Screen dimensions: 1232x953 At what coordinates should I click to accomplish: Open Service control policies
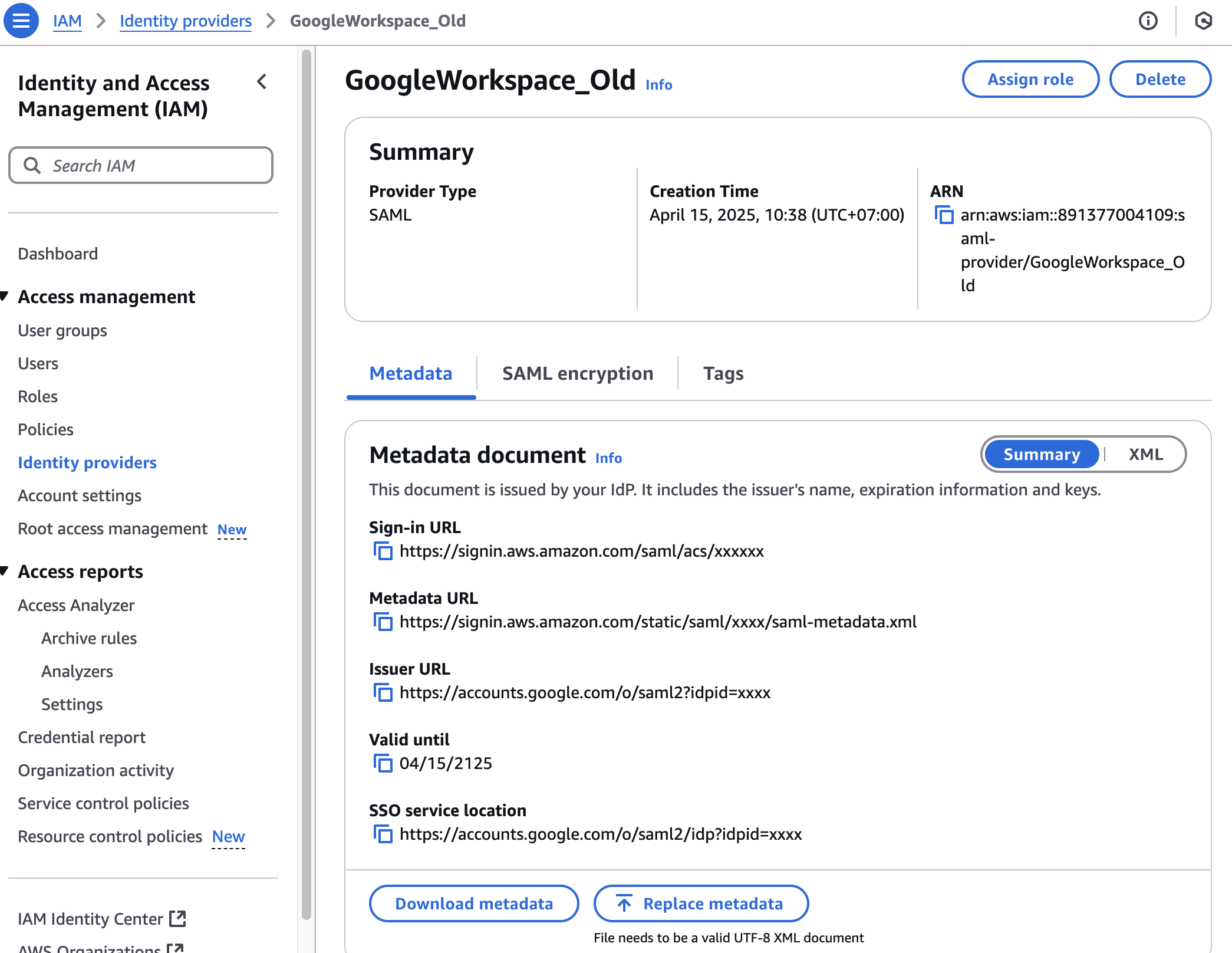coord(103,803)
